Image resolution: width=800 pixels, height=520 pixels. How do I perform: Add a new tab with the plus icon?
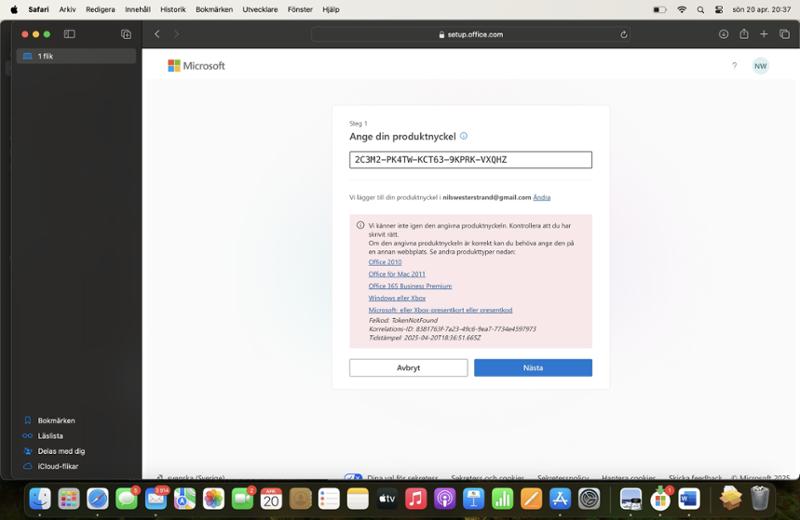click(x=764, y=34)
